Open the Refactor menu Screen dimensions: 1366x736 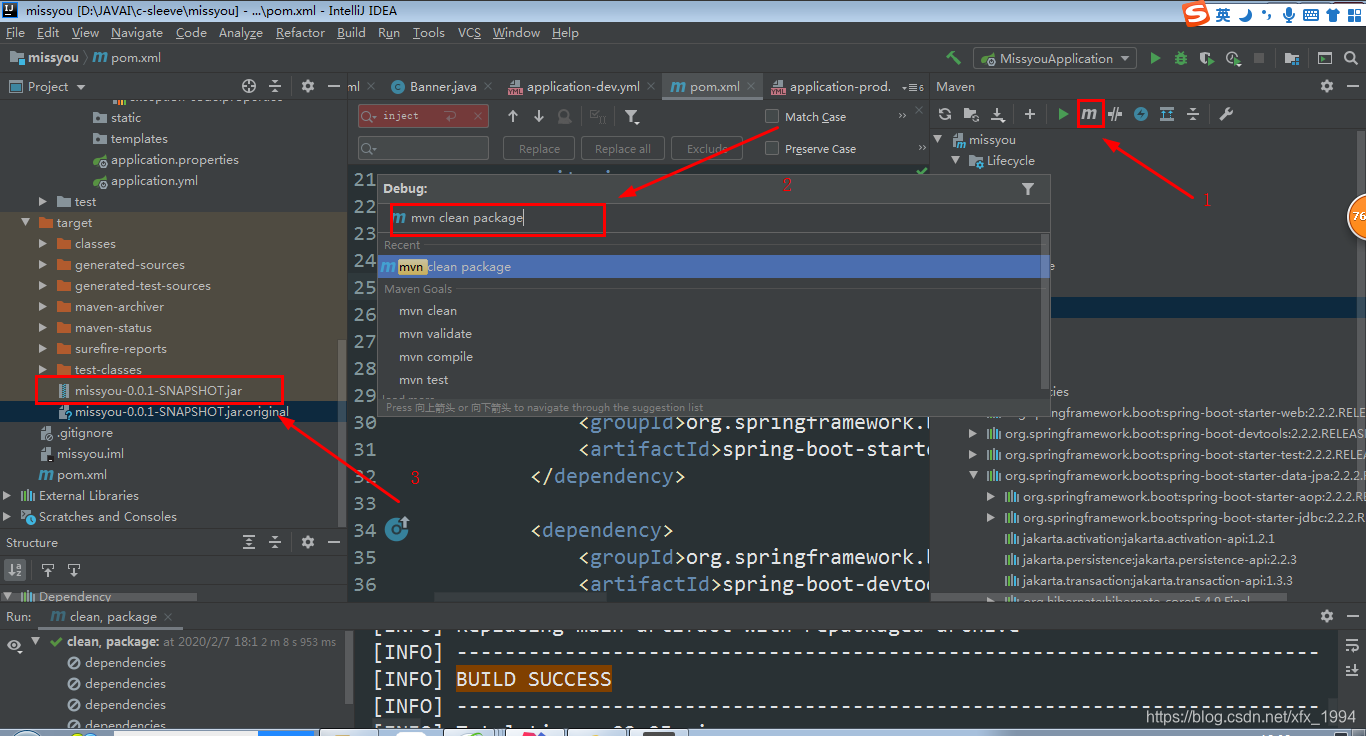tap(300, 32)
